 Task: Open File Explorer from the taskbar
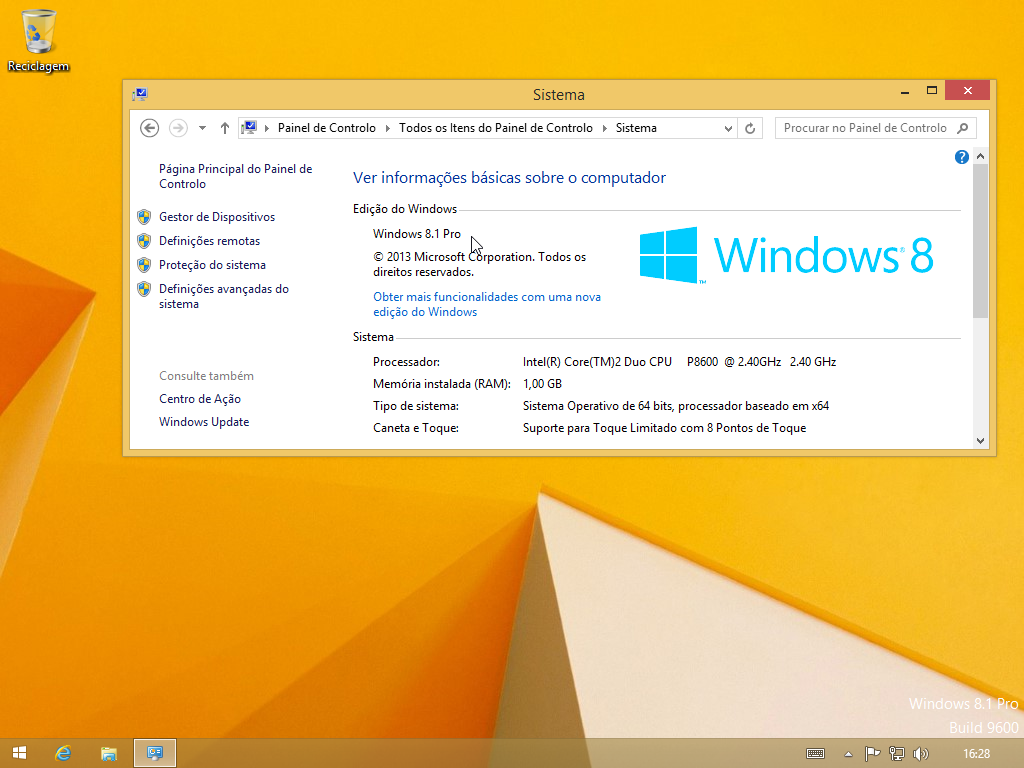pos(108,754)
